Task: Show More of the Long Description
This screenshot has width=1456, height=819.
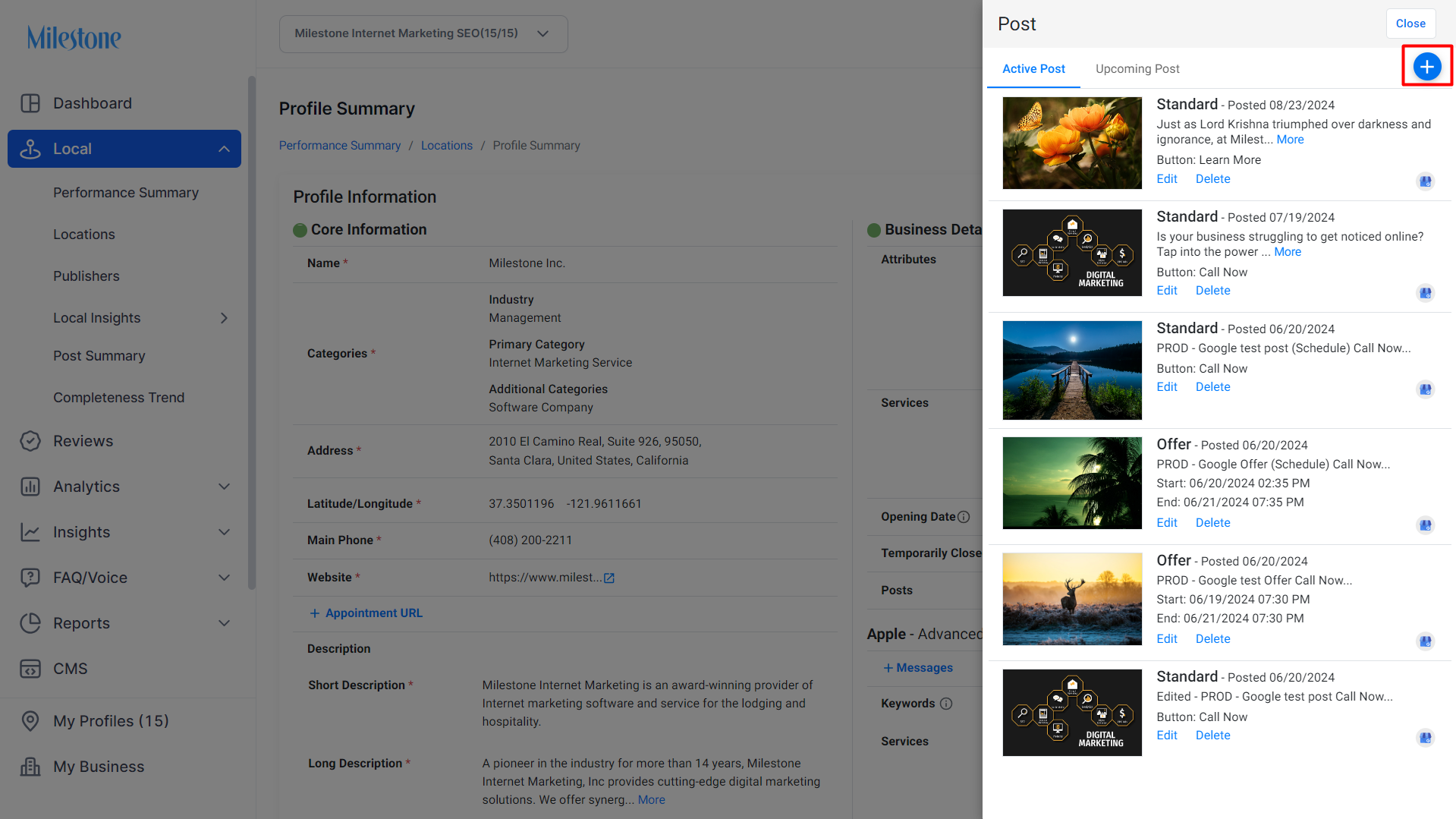Action: coord(651,800)
